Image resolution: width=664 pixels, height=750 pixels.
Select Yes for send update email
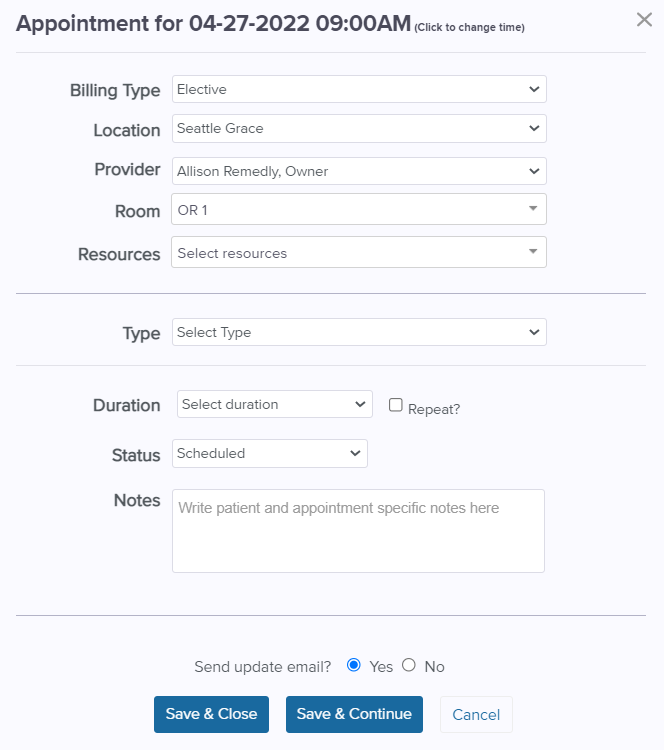click(x=354, y=664)
